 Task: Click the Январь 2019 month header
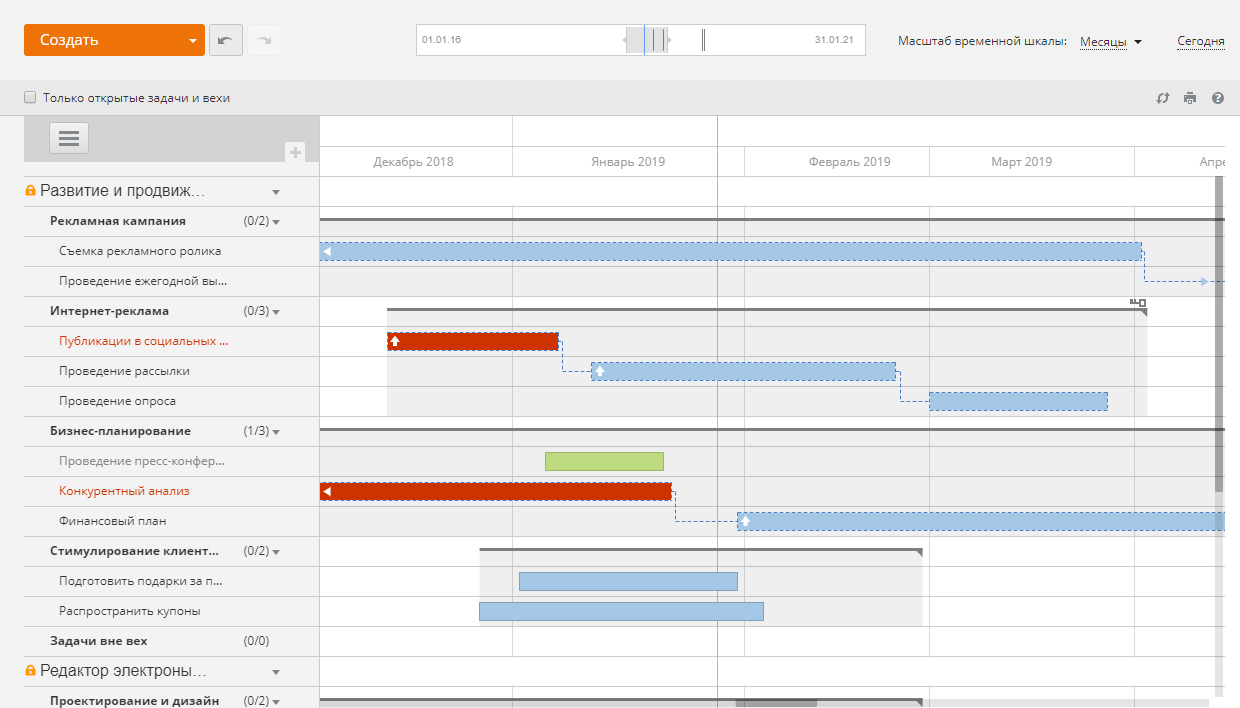click(628, 162)
